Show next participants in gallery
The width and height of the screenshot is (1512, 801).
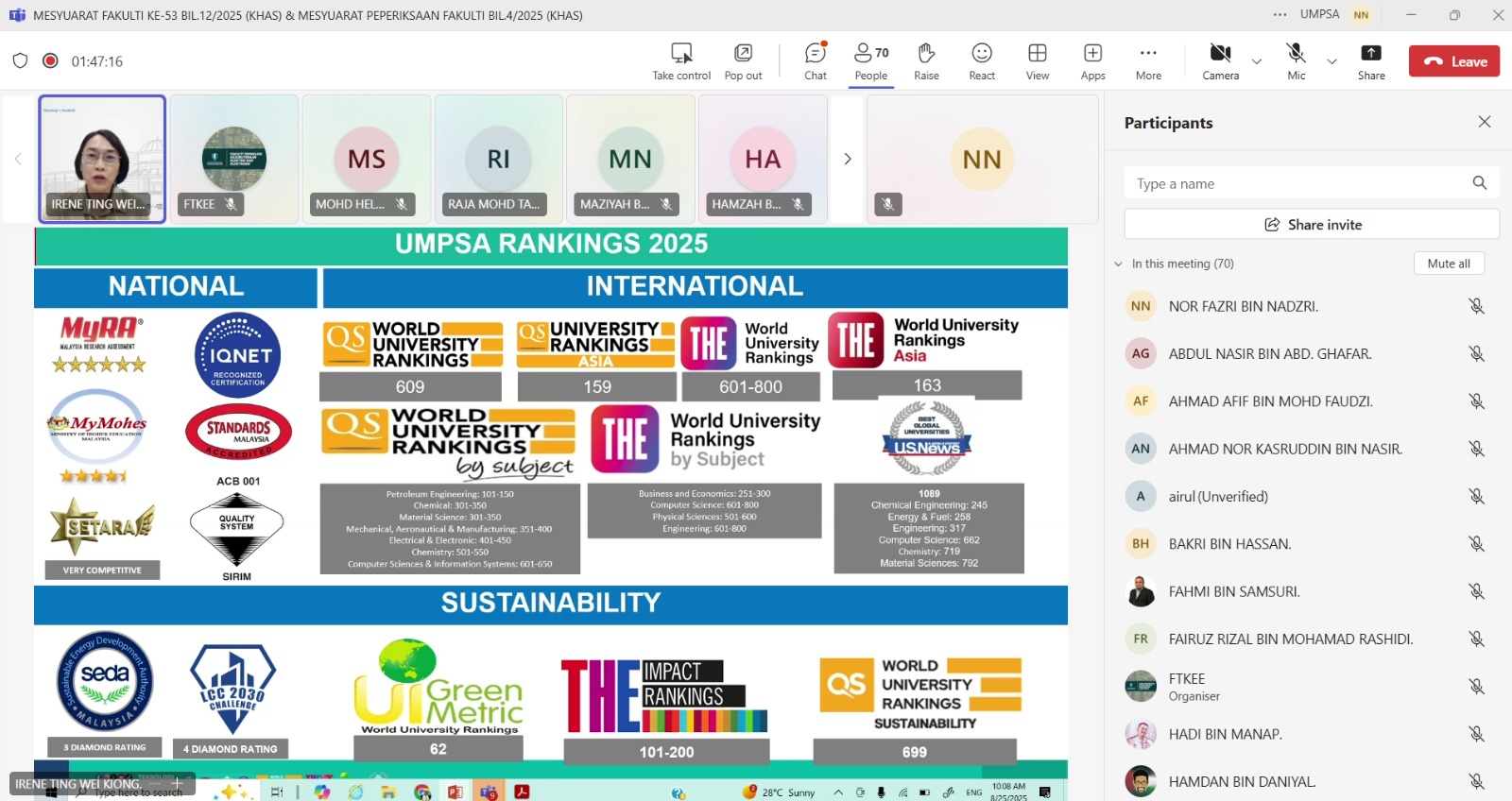pos(847,159)
